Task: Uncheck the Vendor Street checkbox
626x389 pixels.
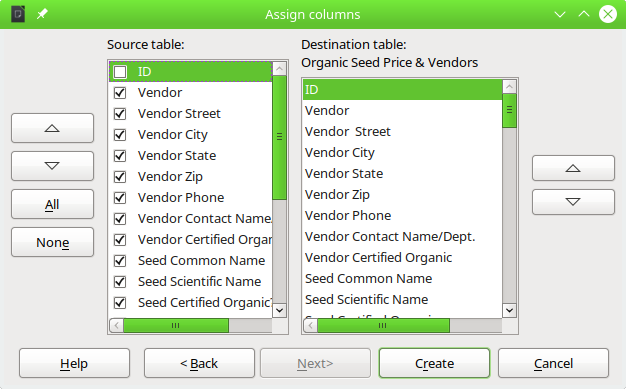Action: [x=120, y=114]
